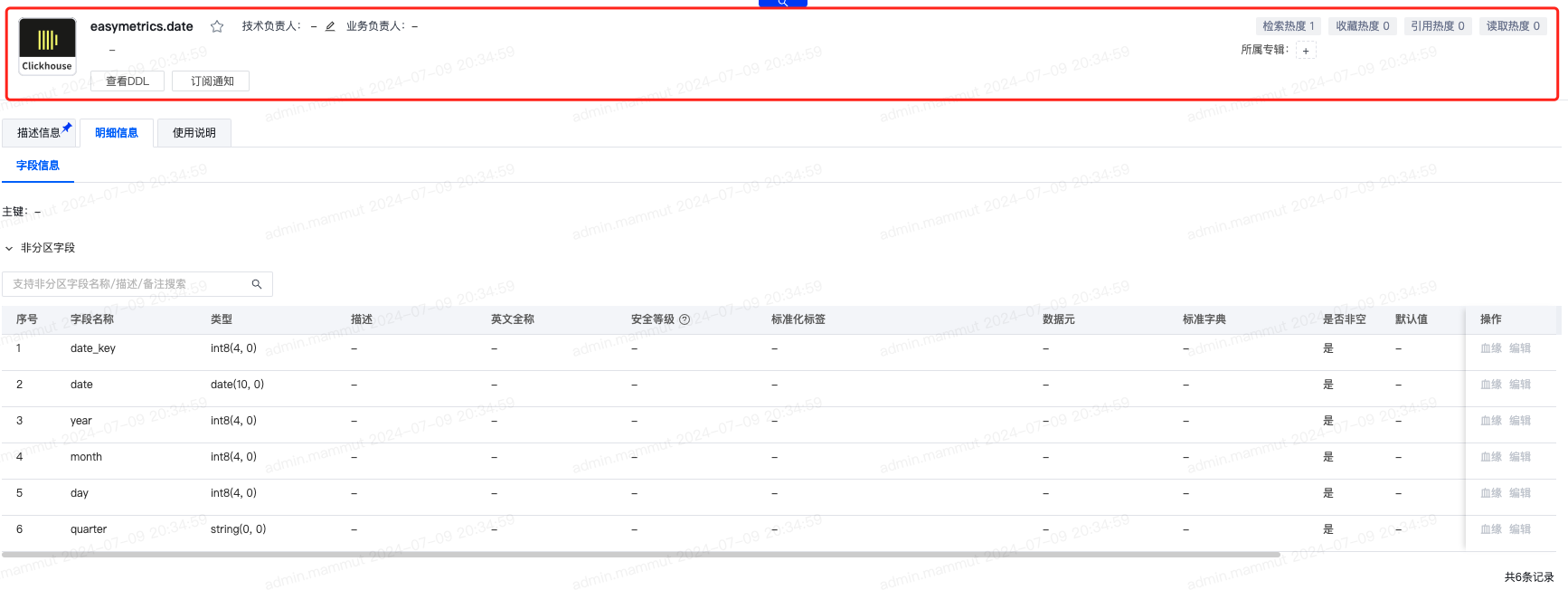
Task: Open the 安全等级 help question mark icon
Action: coord(685,319)
